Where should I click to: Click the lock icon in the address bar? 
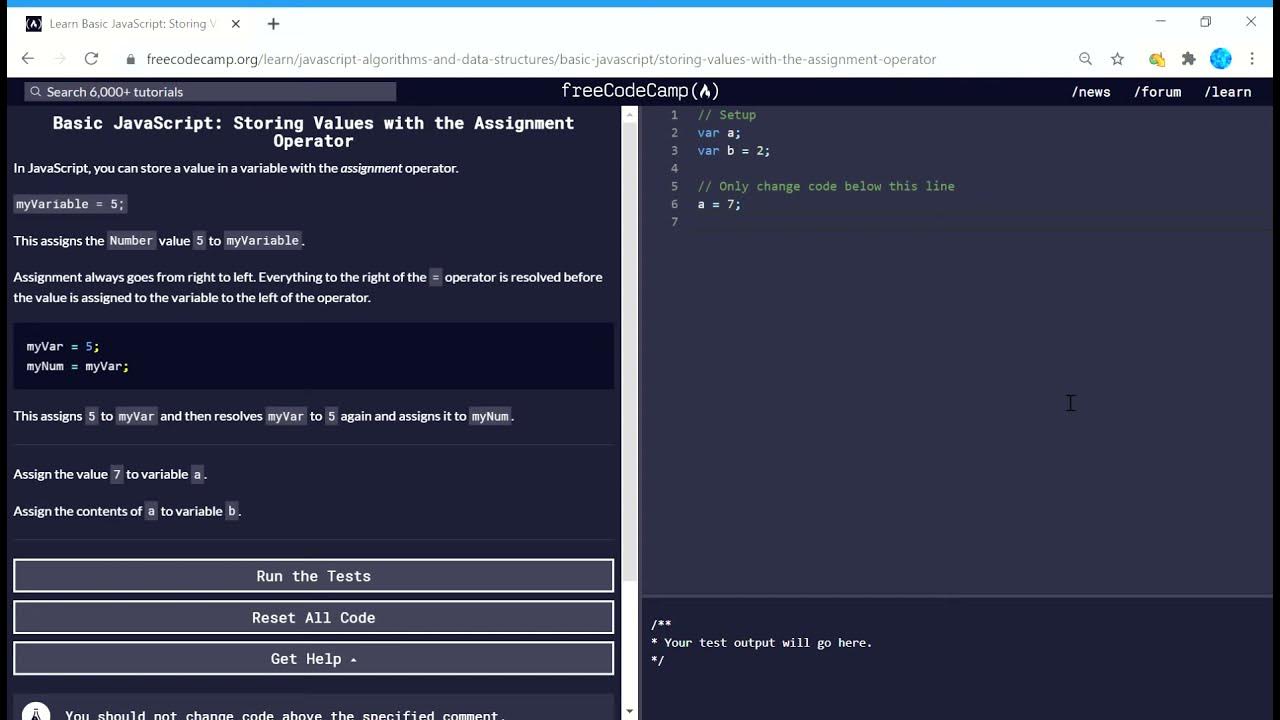point(130,59)
